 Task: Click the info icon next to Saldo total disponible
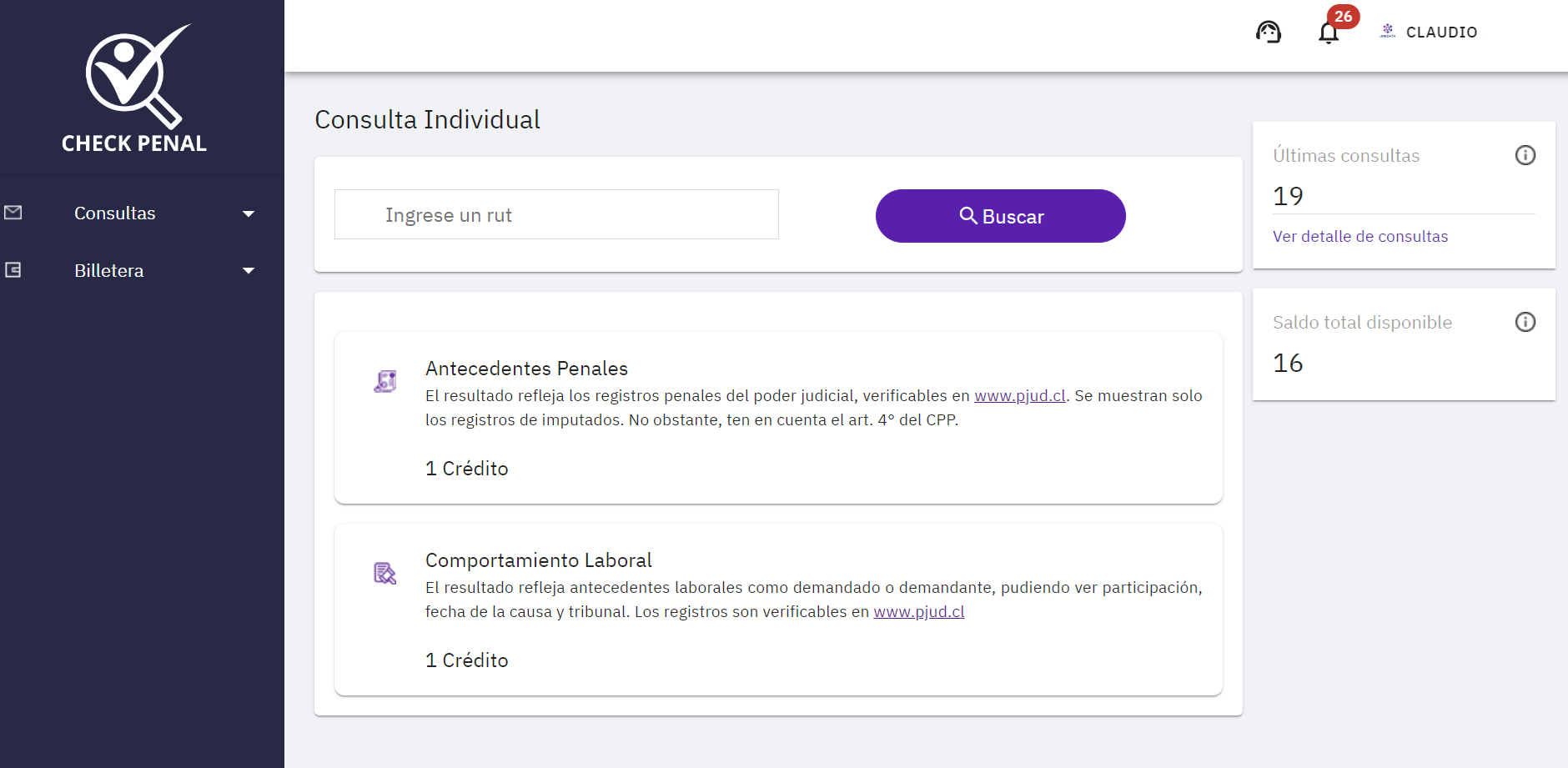point(1525,322)
